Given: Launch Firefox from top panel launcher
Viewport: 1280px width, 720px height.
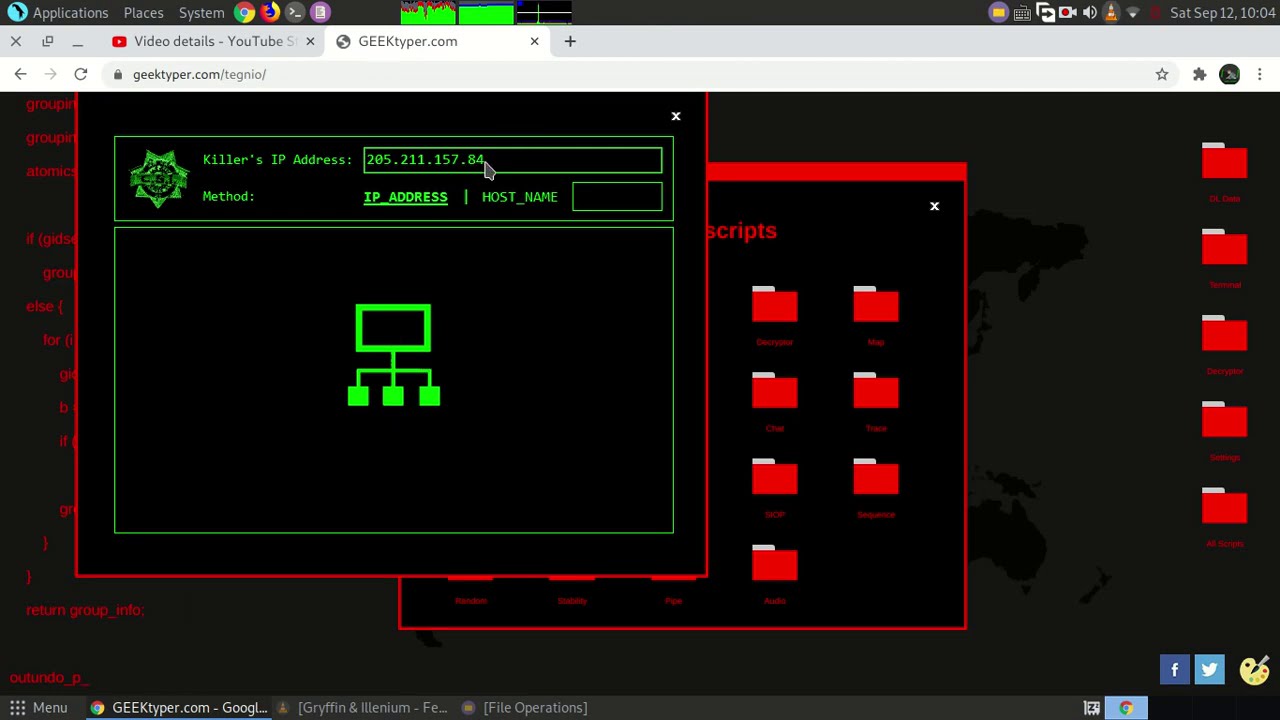Looking at the screenshot, I should [270, 12].
